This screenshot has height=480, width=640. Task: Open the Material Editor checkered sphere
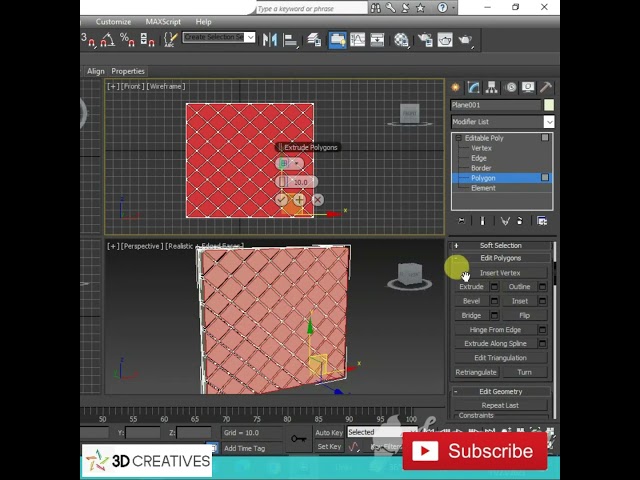[x=401, y=40]
